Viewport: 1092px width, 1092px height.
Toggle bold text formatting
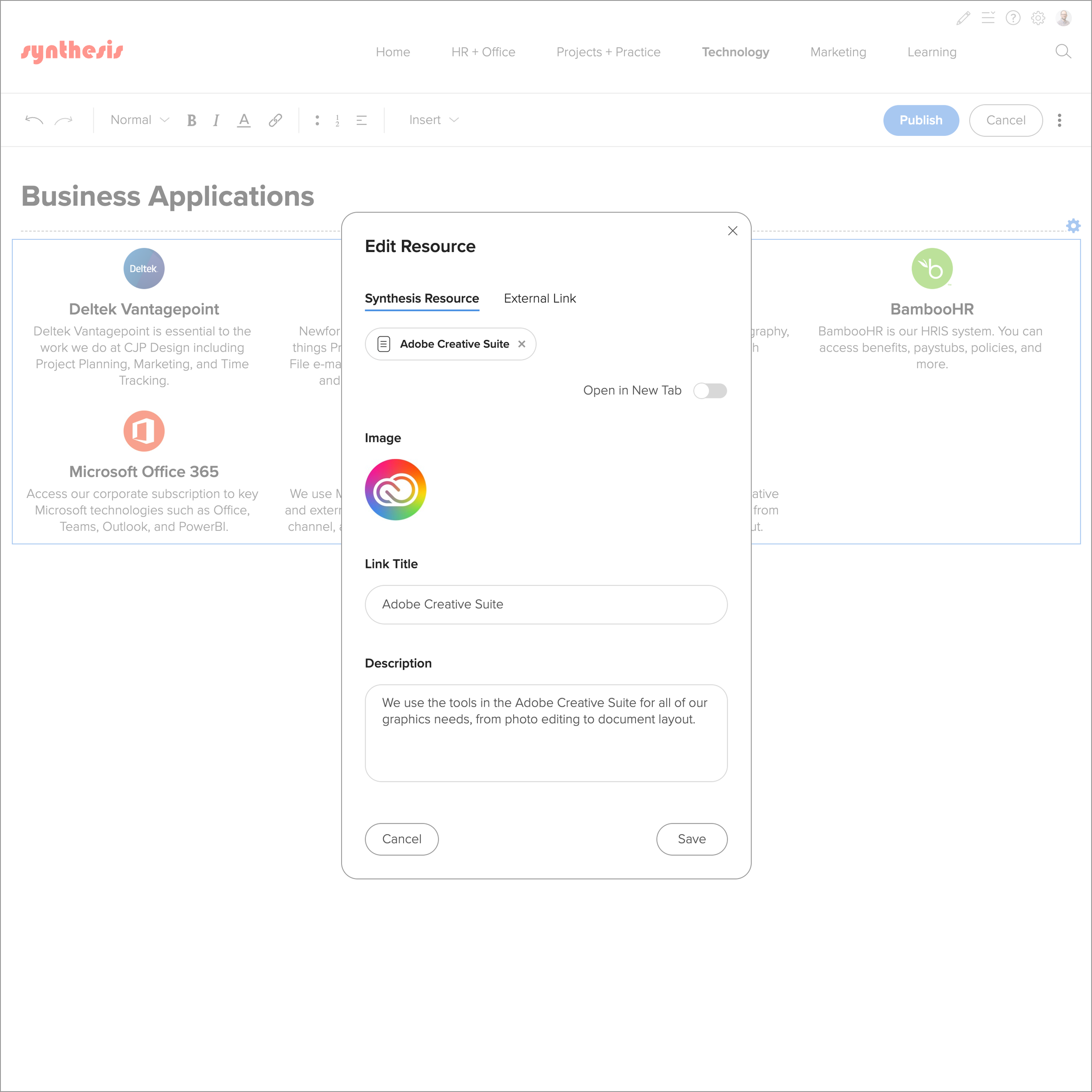[x=192, y=120]
